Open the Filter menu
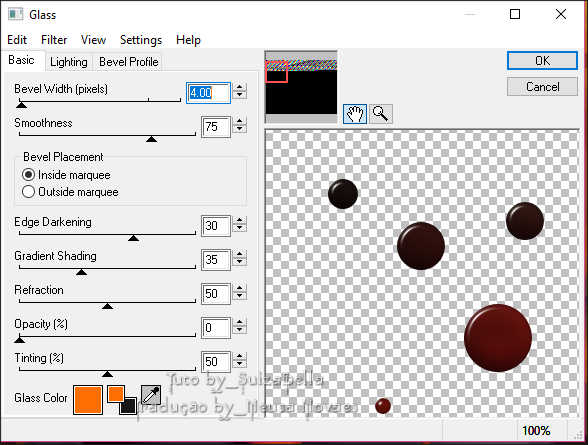The height and width of the screenshot is (445, 588). (54, 40)
